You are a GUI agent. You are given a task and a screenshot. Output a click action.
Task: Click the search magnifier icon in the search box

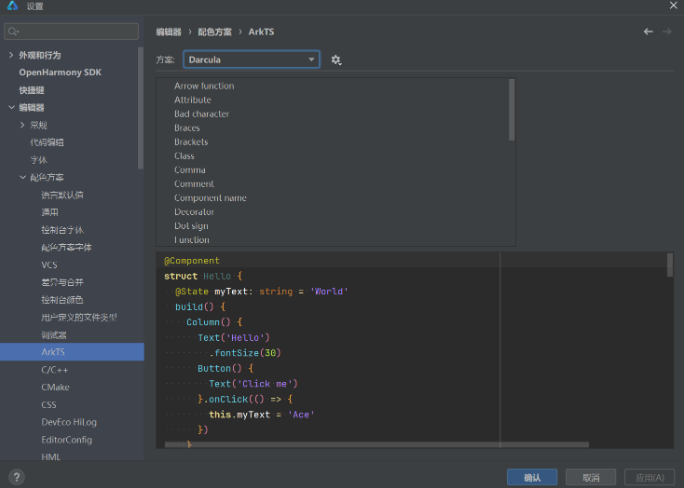(x=13, y=31)
